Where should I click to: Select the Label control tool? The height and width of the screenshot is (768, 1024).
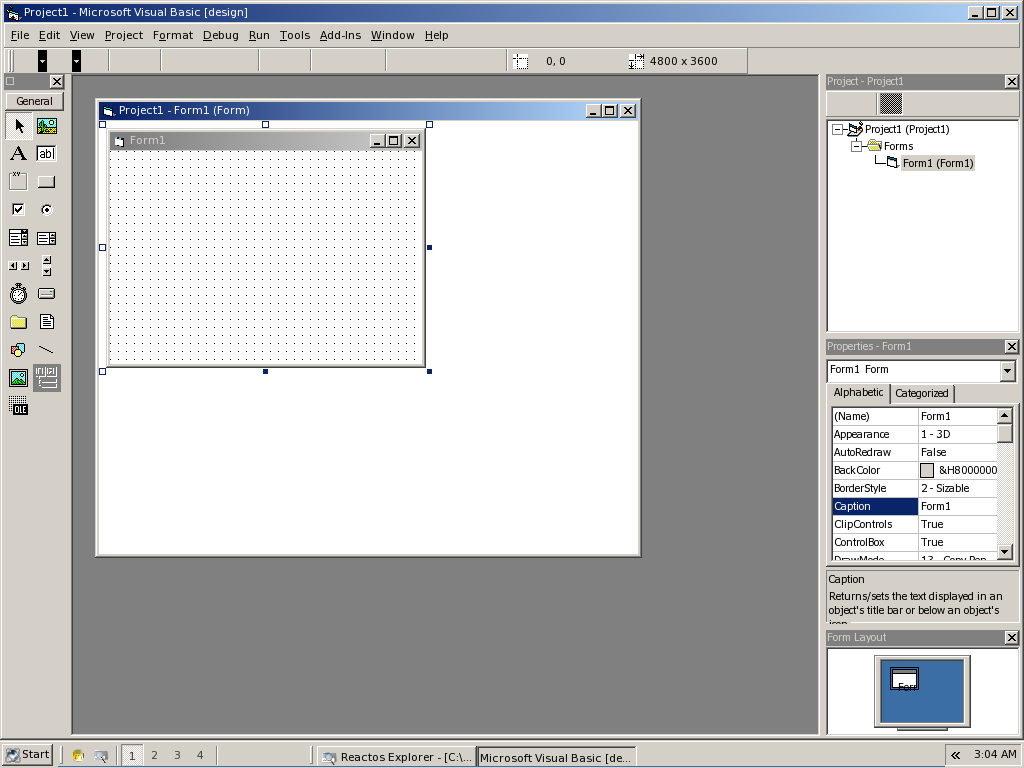pyautogui.click(x=18, y=153)
